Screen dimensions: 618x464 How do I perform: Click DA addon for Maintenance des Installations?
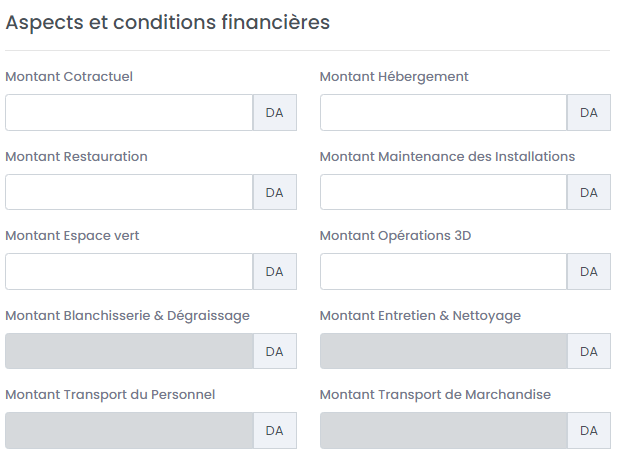click(589, 192)
